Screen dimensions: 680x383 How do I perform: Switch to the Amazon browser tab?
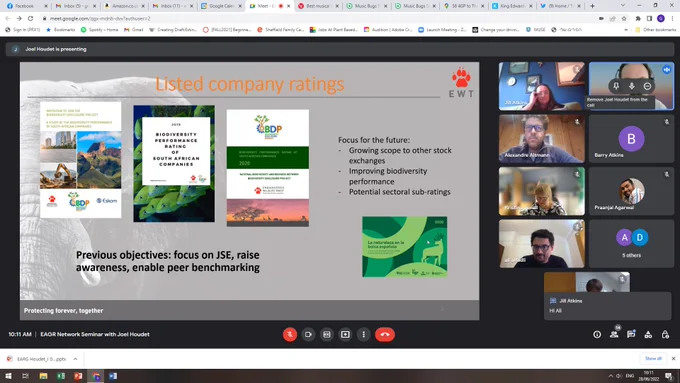[x=123, y=6]
